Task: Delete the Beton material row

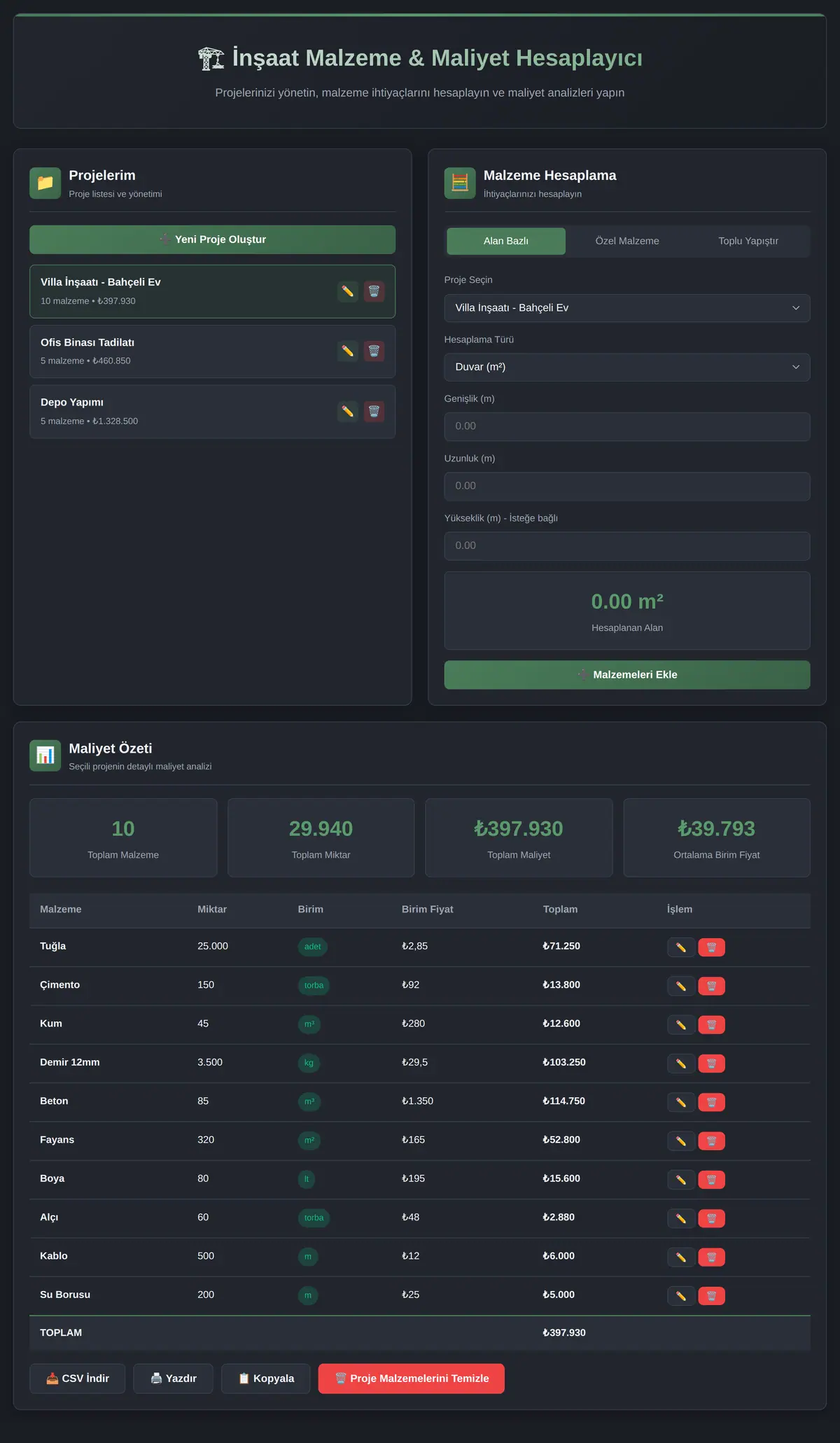Action: coord(711,1102)
